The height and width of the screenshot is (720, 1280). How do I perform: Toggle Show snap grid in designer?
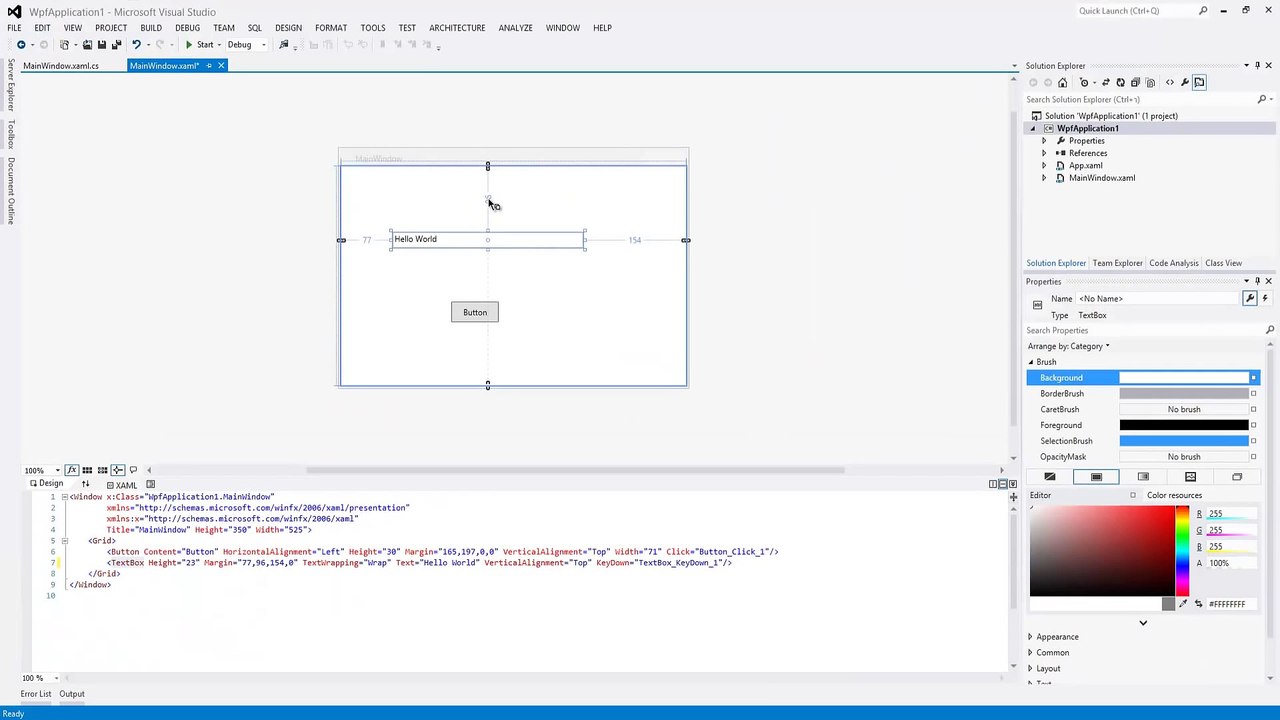(x=87, y=470)
